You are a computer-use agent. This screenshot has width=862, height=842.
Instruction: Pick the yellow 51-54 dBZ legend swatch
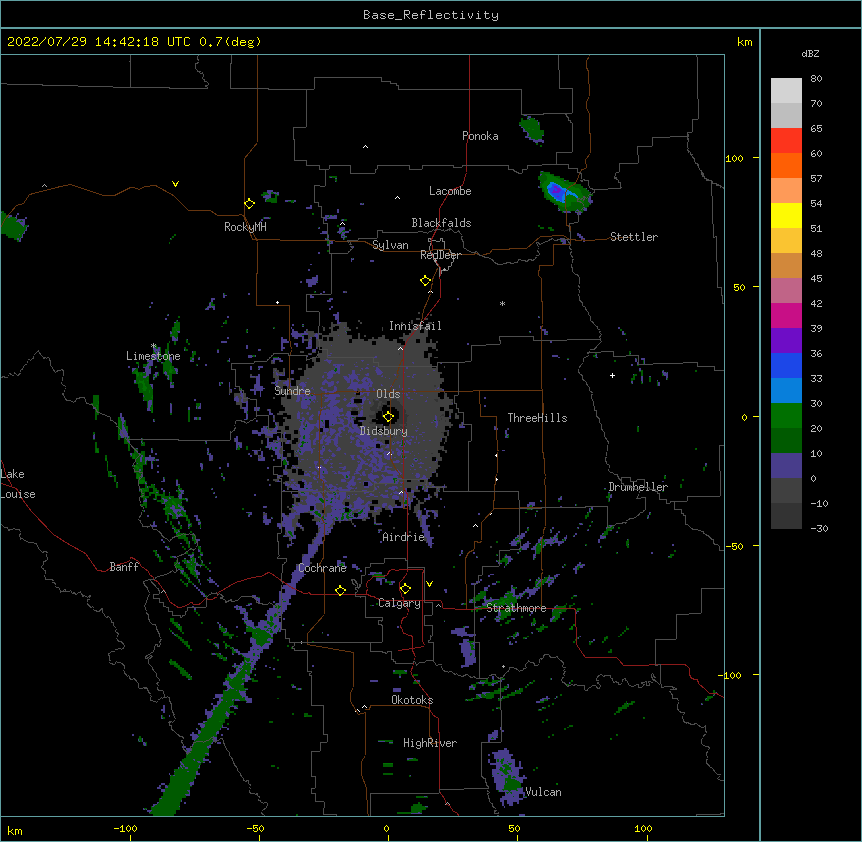[x=786, y=215]
